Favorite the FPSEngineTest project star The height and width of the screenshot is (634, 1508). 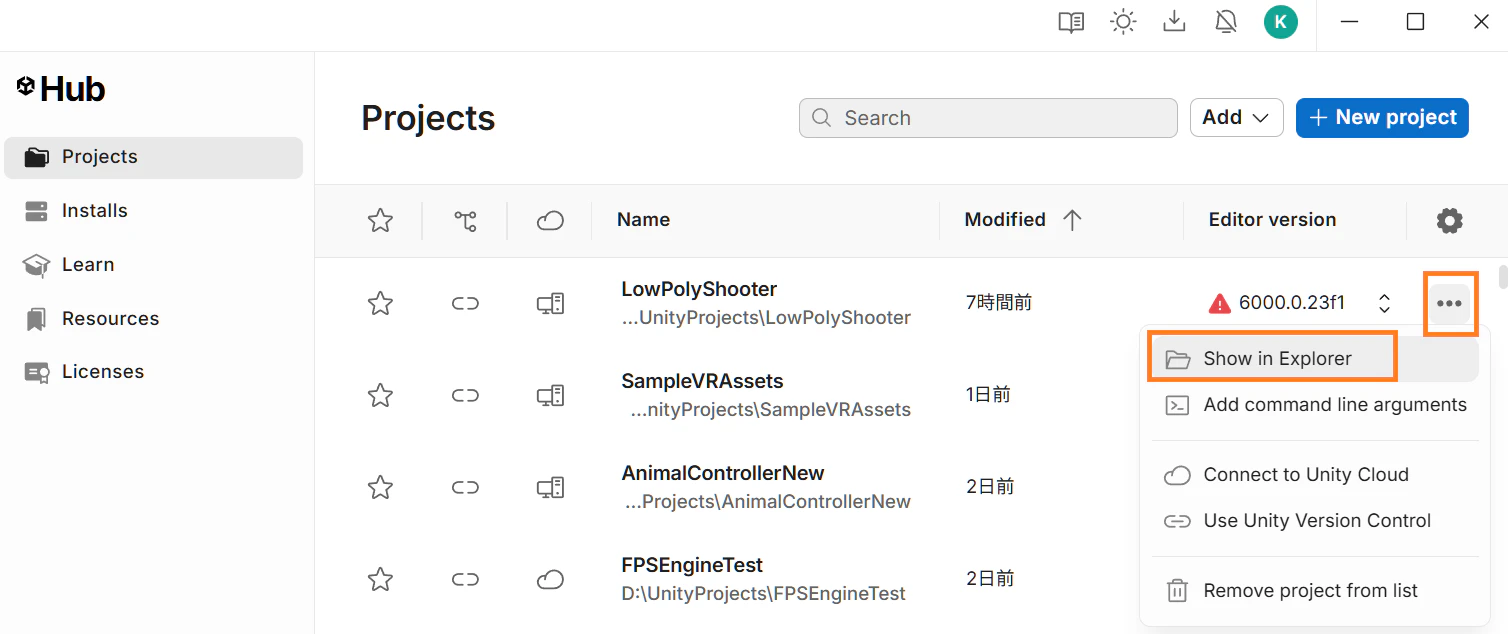[380, 579]
